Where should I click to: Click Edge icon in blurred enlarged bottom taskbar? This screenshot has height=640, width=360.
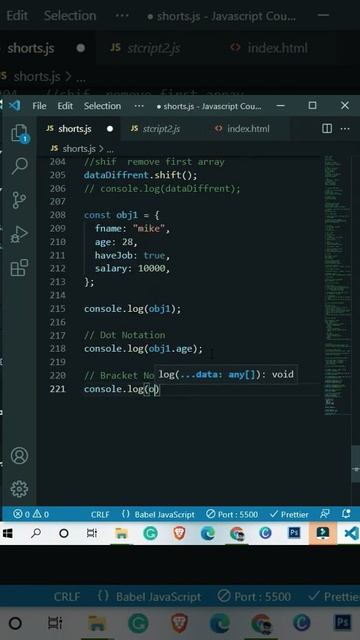[x=220, y=623]
